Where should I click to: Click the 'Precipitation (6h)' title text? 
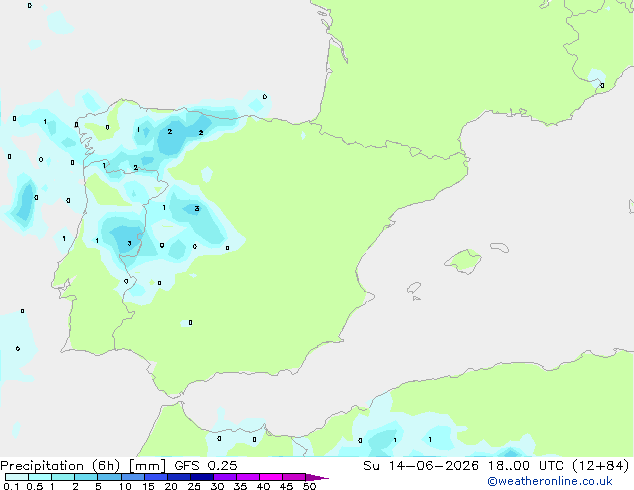[60, 466]
